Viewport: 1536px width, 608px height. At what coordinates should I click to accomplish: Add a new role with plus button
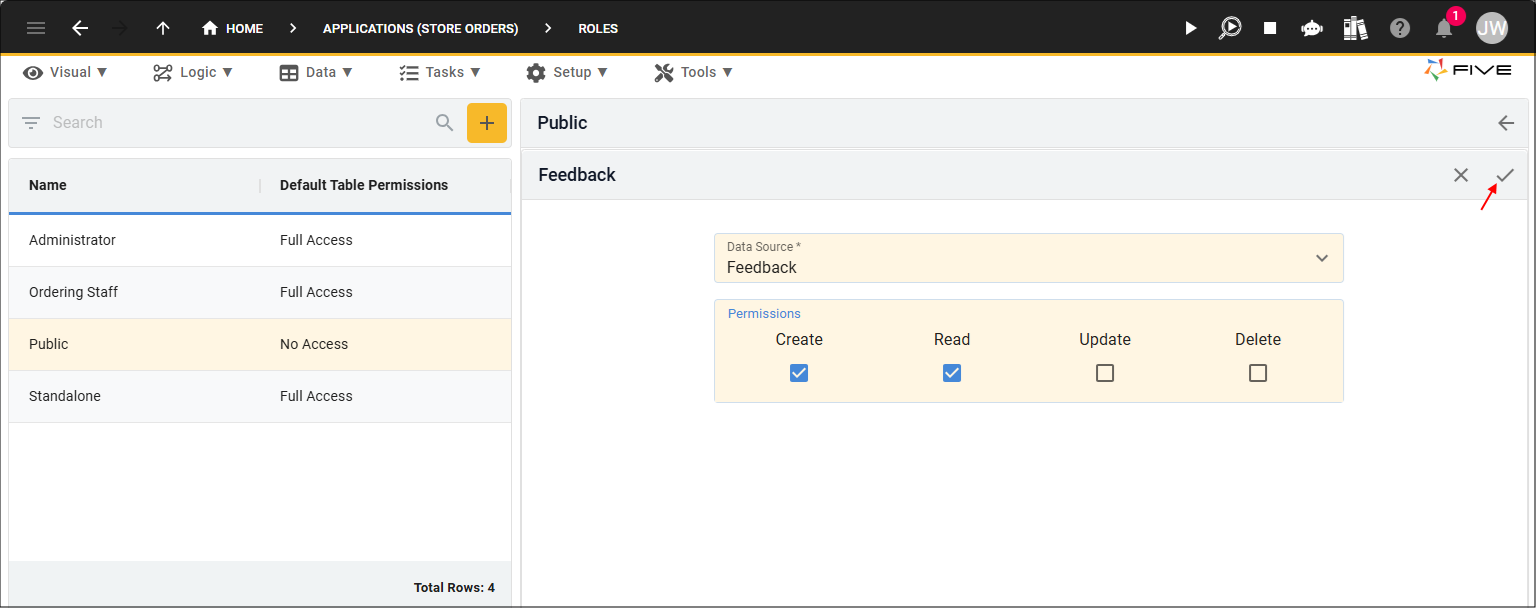[x=487, y=123]
